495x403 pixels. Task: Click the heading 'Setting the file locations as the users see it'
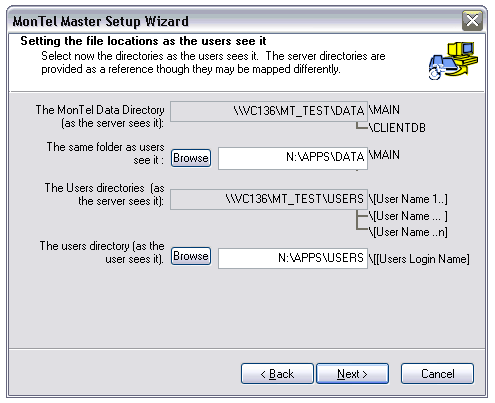143,41
